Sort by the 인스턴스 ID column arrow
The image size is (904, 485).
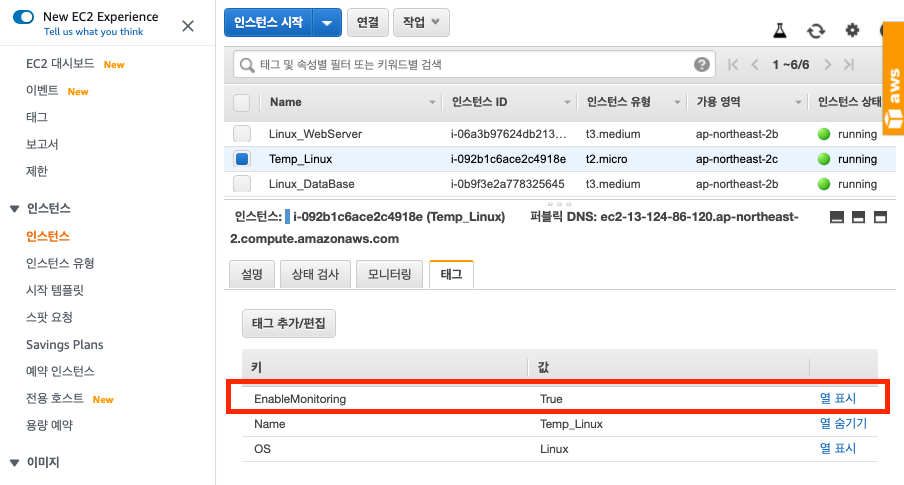(567, 103)
